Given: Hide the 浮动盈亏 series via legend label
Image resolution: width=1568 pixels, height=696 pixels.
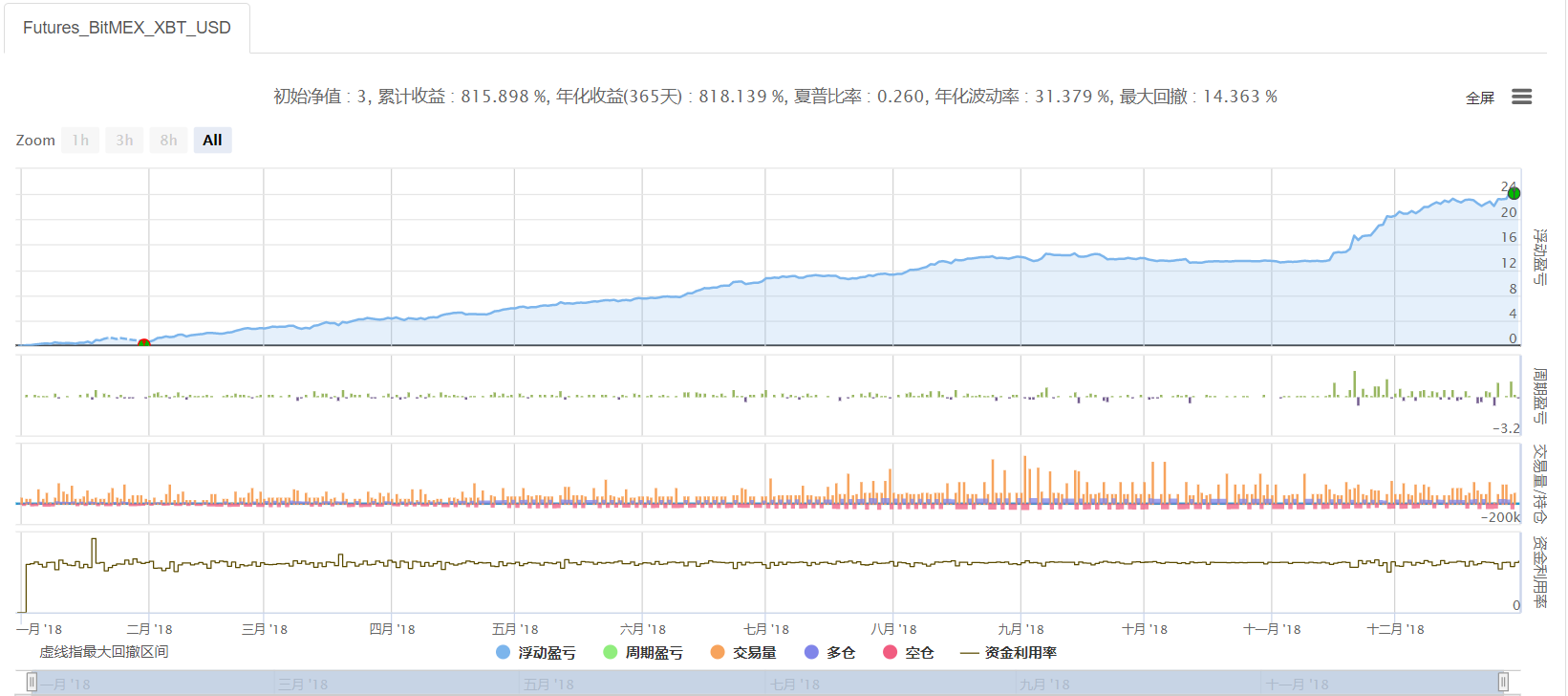Looking at the screenshot, I should coord(547,652).
